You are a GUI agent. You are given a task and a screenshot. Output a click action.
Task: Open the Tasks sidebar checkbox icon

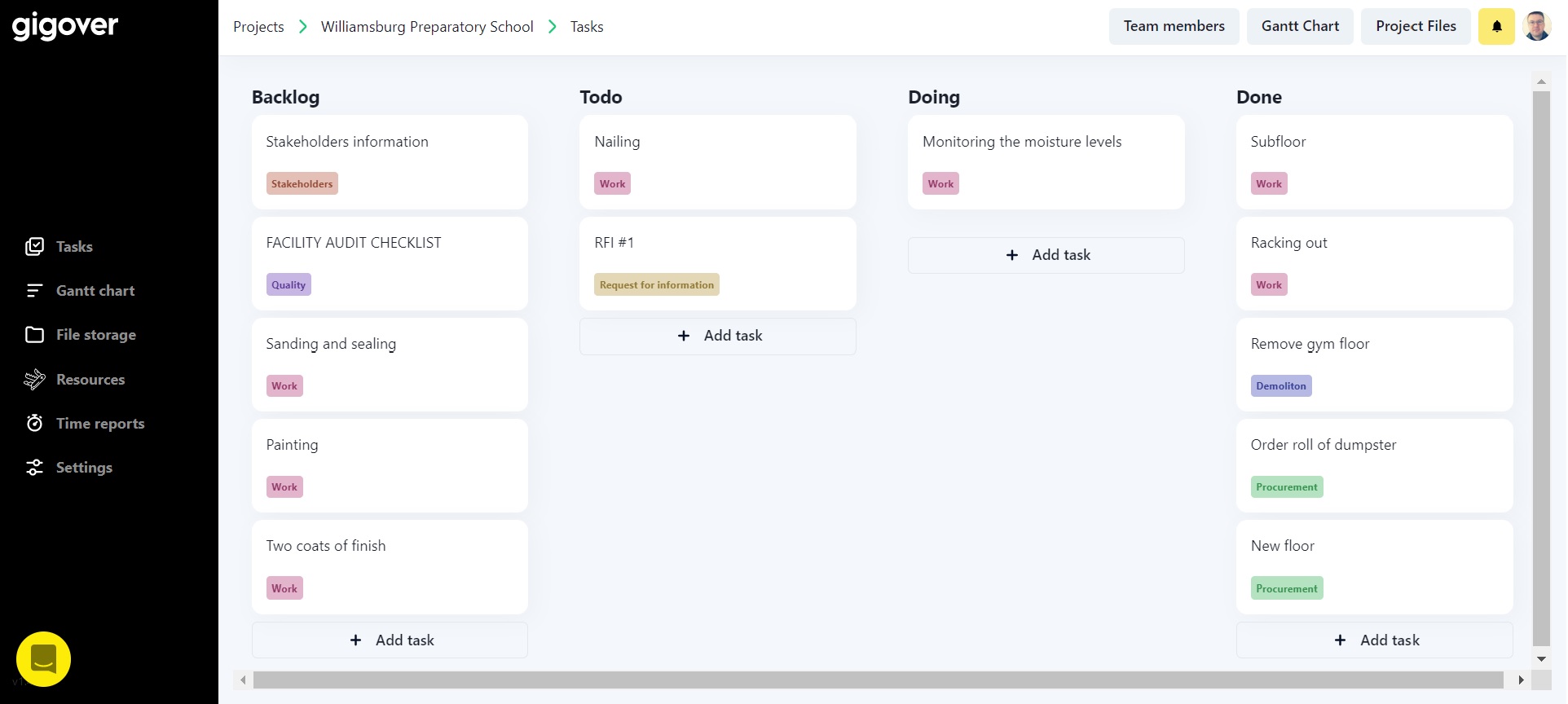pyautogui.click(x=34, y=247)
